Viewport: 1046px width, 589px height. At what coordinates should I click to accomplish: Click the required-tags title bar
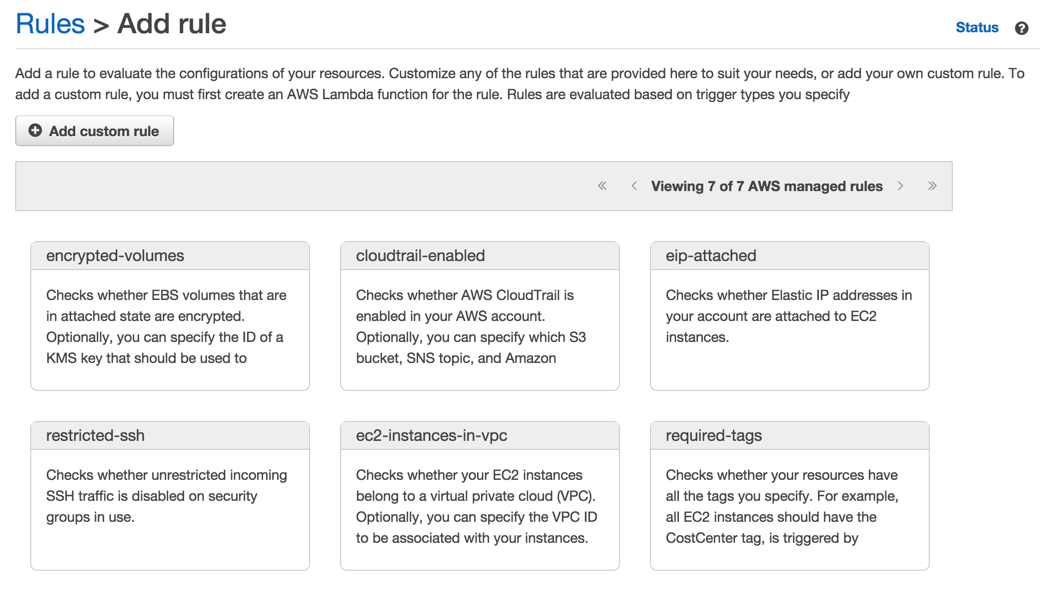(x=790, y=436)
